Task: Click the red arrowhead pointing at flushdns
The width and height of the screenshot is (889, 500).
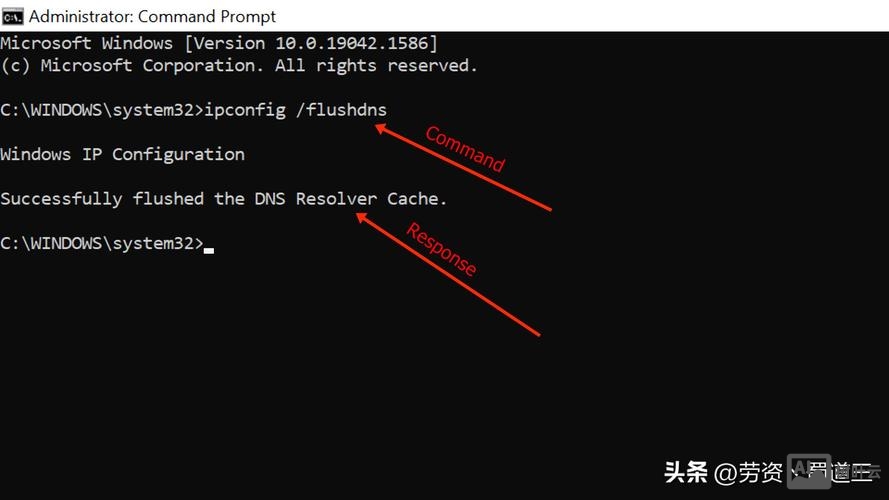Action: (381, 129)
